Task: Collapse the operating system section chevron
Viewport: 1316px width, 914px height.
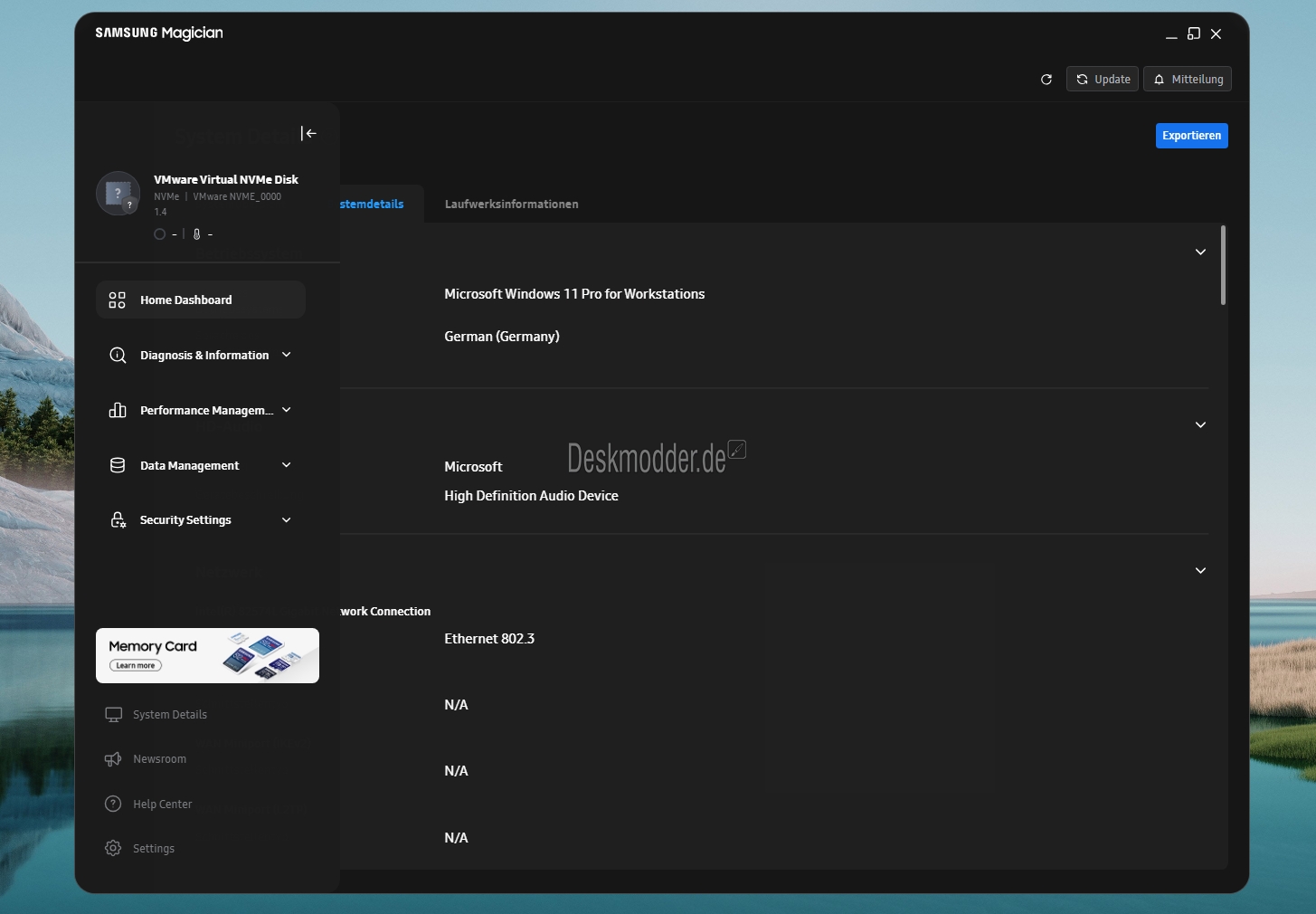Action: pos(1200,252)
